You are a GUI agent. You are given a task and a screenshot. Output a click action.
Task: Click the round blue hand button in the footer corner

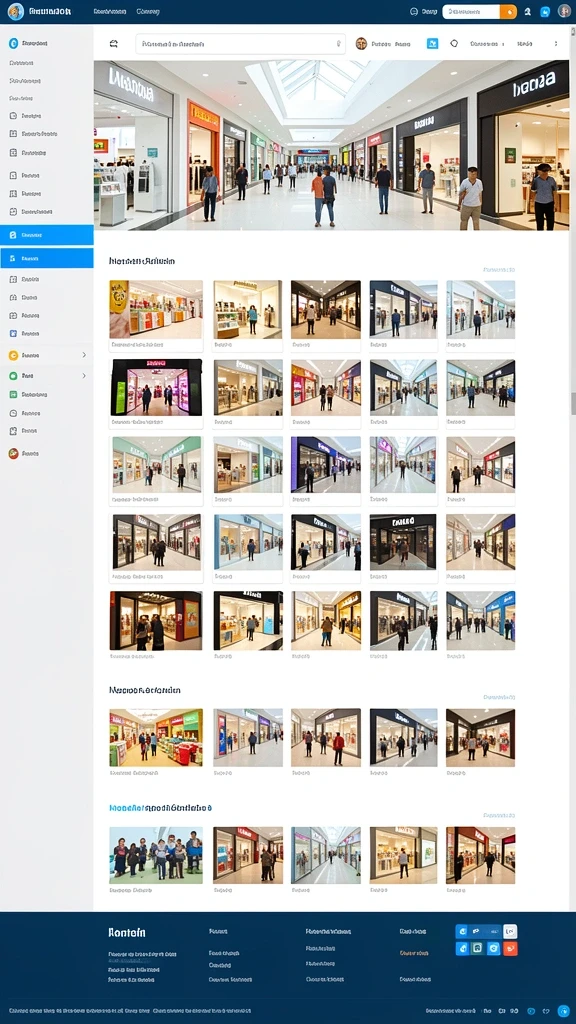pos(563,1010)
